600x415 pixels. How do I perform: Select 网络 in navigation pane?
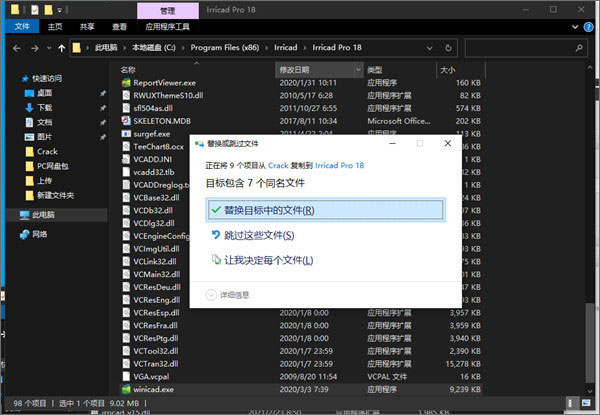pyautogui.click(x=34, y=234)
